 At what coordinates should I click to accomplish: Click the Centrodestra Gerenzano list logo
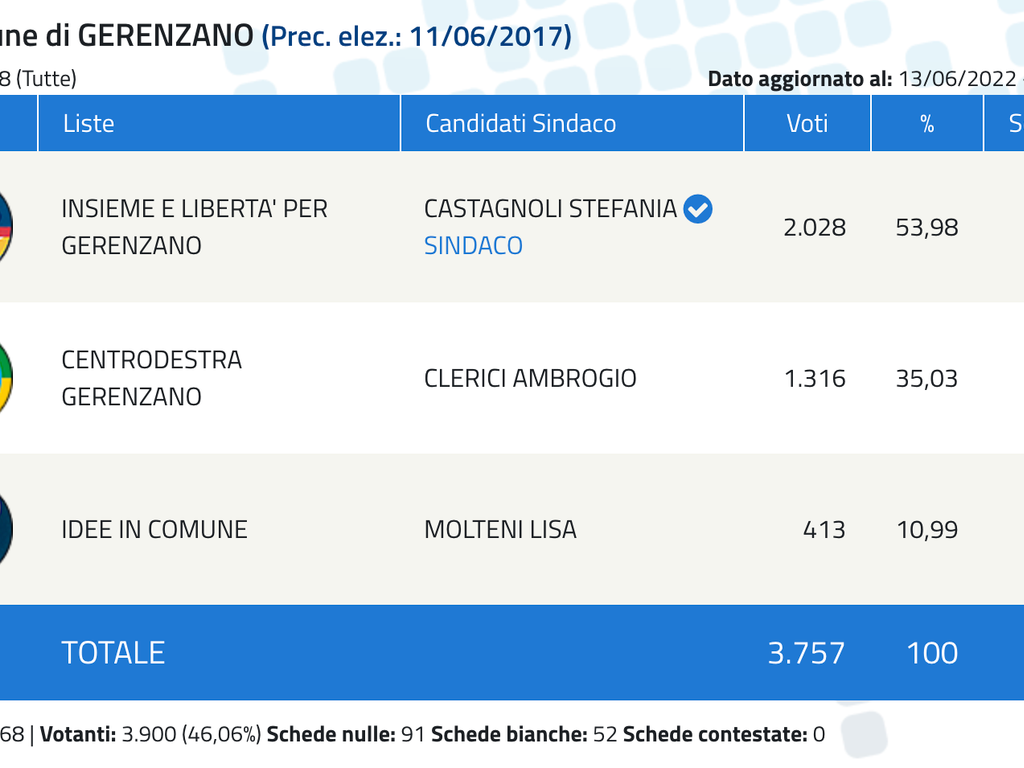tap(5, 378)
